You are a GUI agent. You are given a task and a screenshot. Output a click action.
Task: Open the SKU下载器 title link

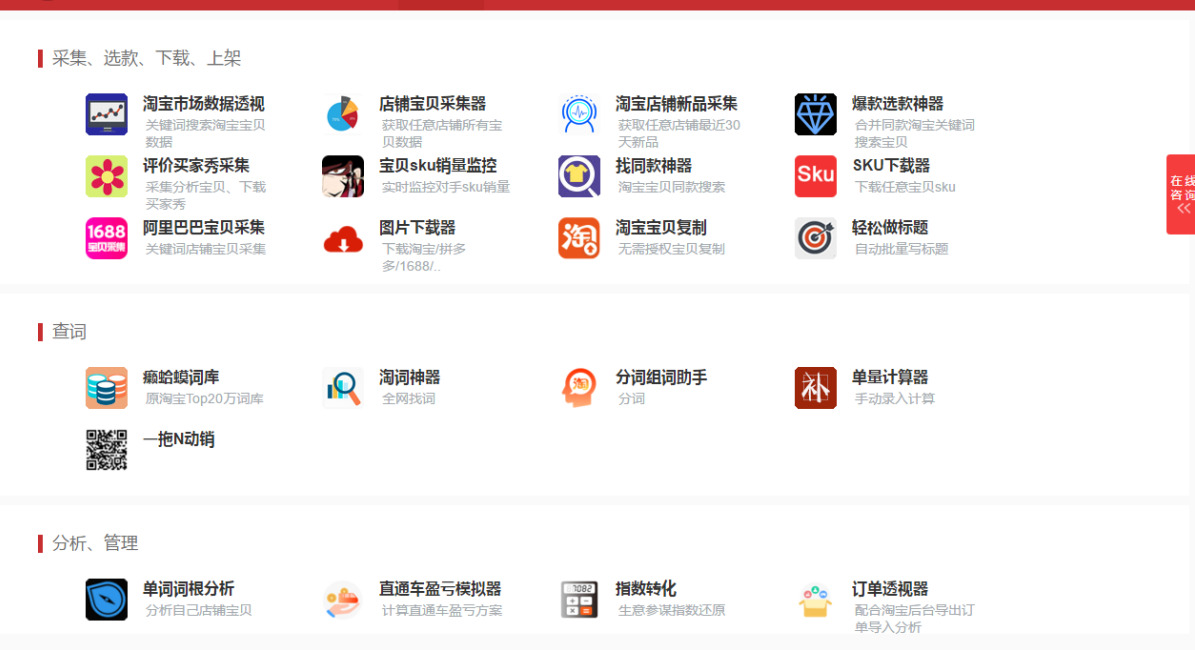point(891,165)
